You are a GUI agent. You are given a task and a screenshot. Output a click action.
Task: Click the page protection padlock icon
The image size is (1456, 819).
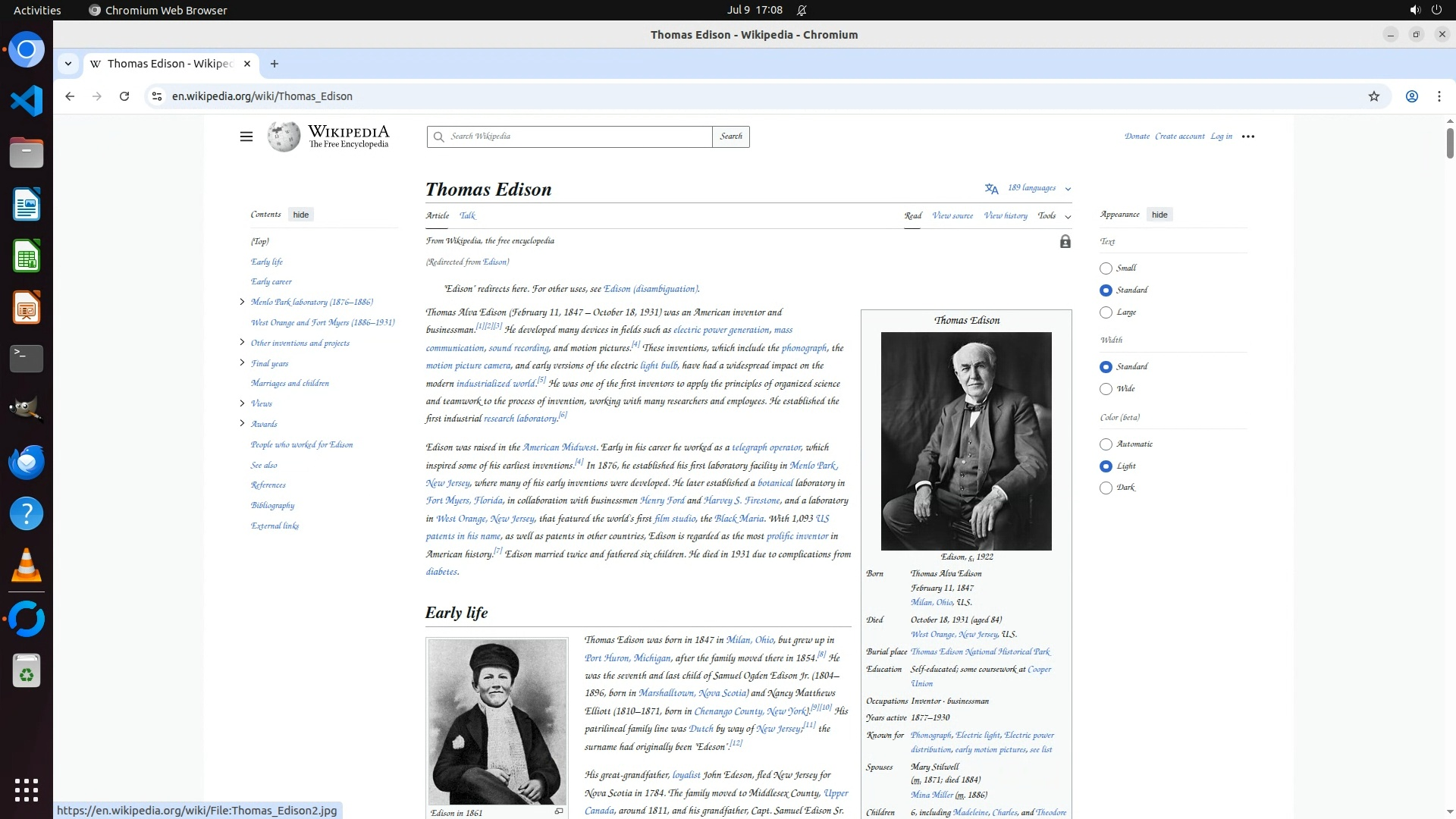coord(1065,242)
